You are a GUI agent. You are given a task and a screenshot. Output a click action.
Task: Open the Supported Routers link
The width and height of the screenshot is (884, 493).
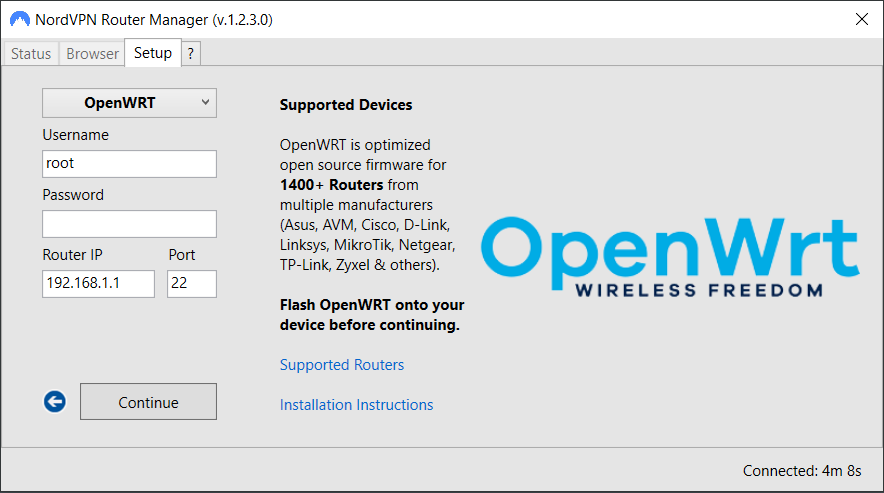[342, 365]
